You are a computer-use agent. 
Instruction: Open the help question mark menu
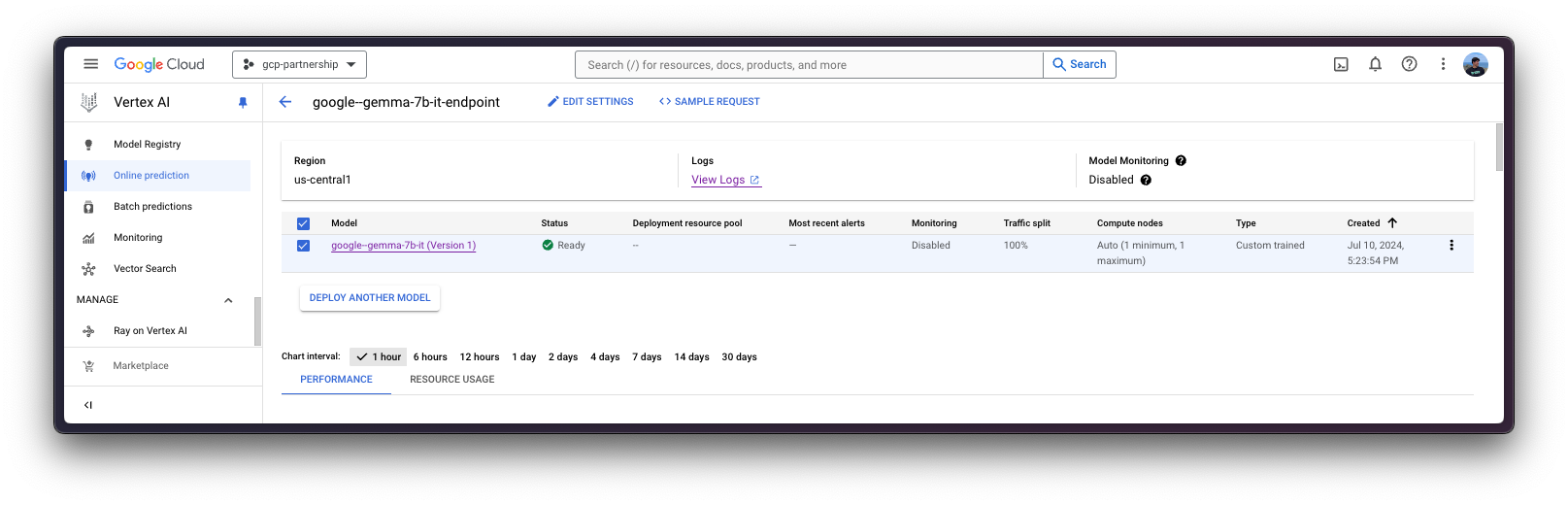click(1409, 64)
